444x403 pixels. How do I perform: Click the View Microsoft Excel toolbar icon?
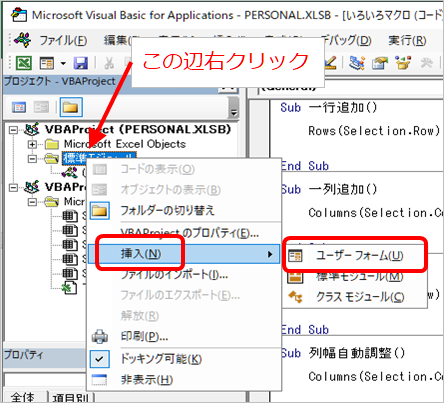tap(24, 63)
